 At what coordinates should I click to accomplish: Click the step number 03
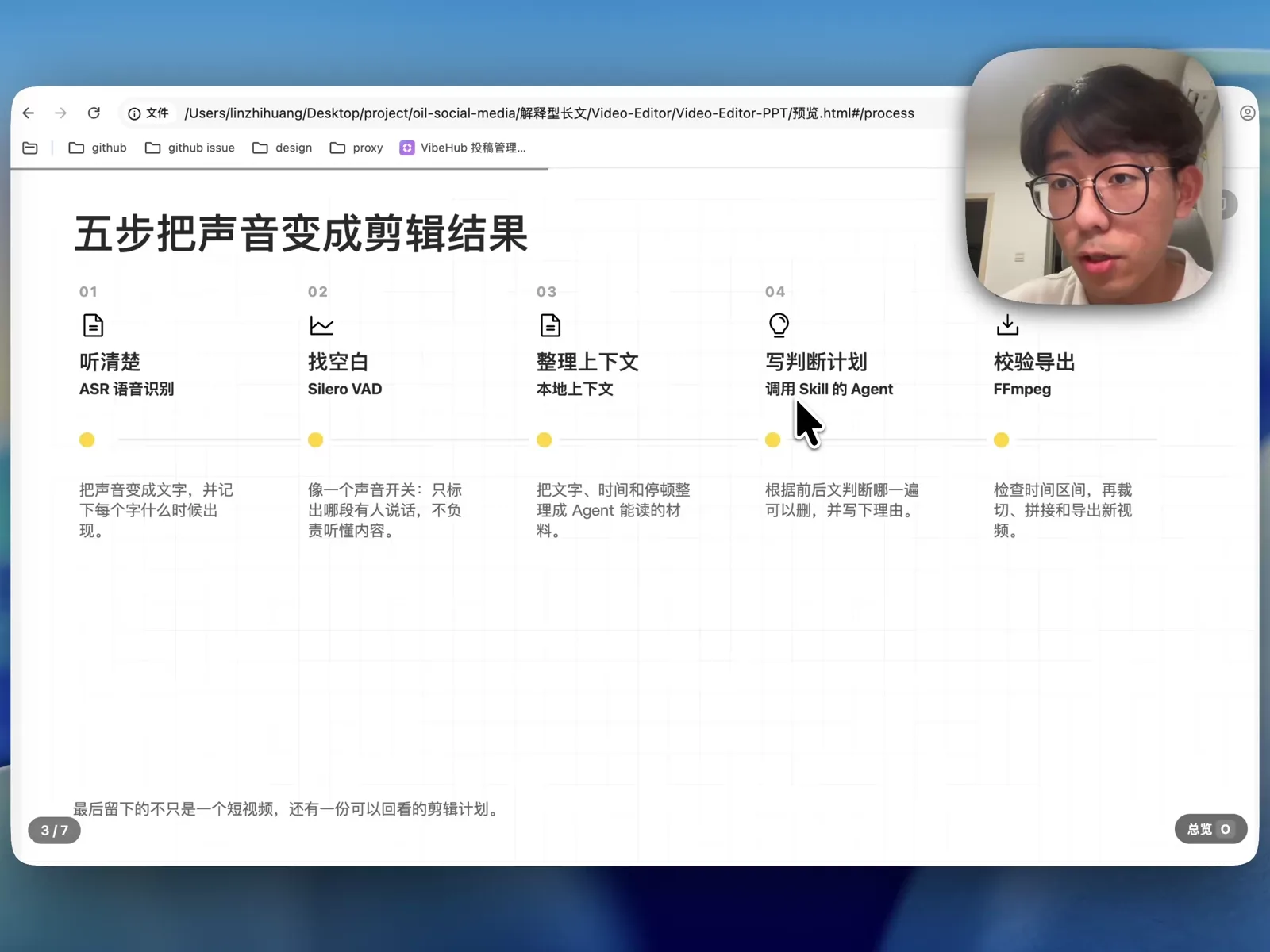click(546, 292)
